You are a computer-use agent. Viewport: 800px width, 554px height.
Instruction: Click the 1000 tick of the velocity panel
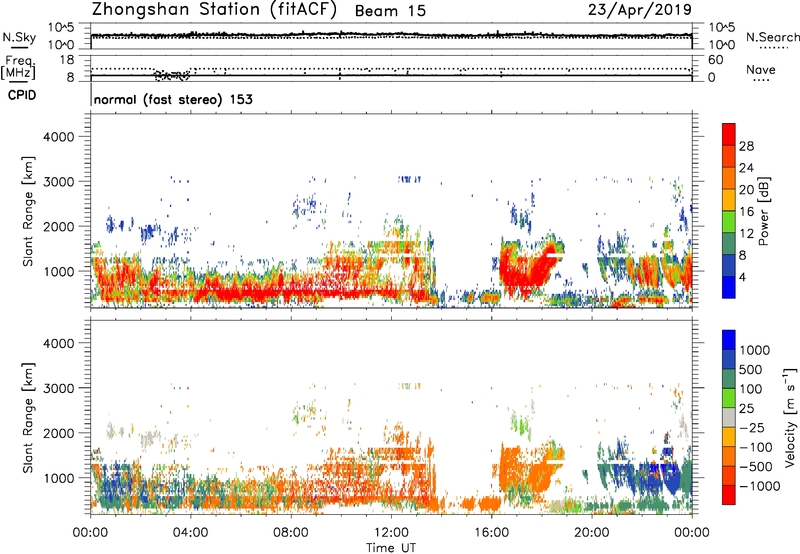58,478
